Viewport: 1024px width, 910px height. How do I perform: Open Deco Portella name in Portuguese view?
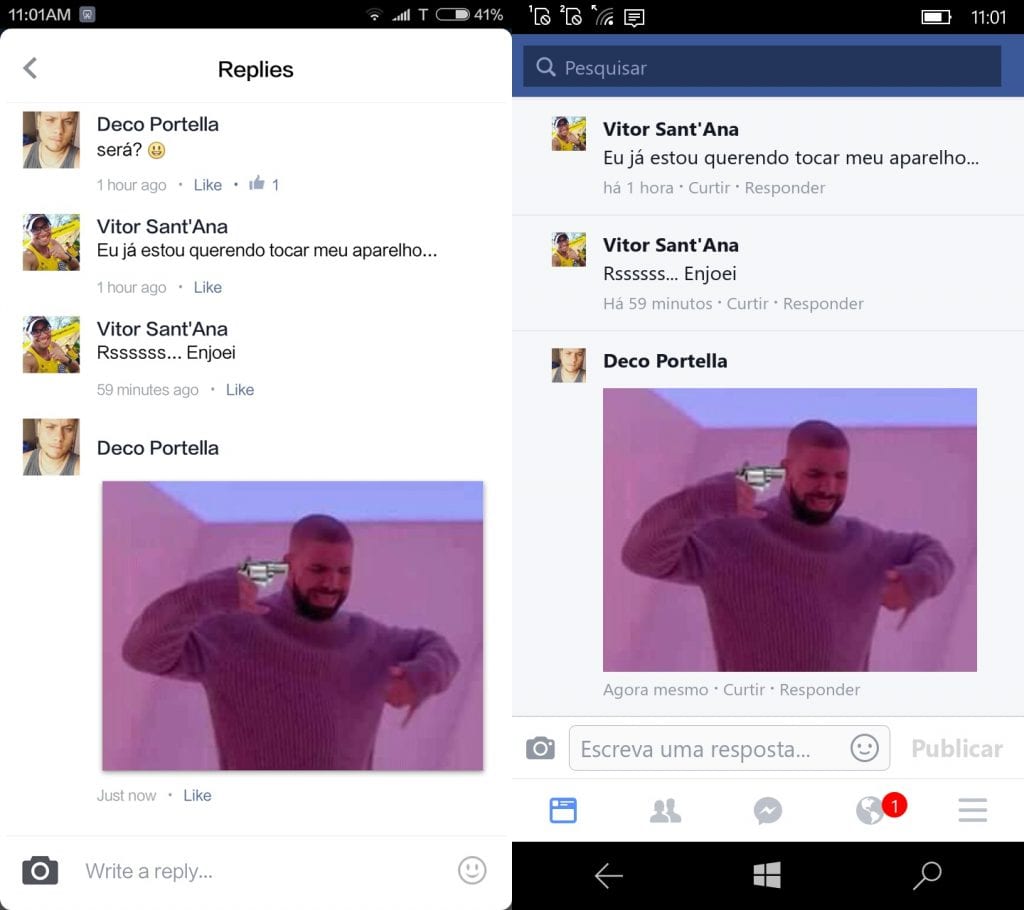click(x=665, y=361)
